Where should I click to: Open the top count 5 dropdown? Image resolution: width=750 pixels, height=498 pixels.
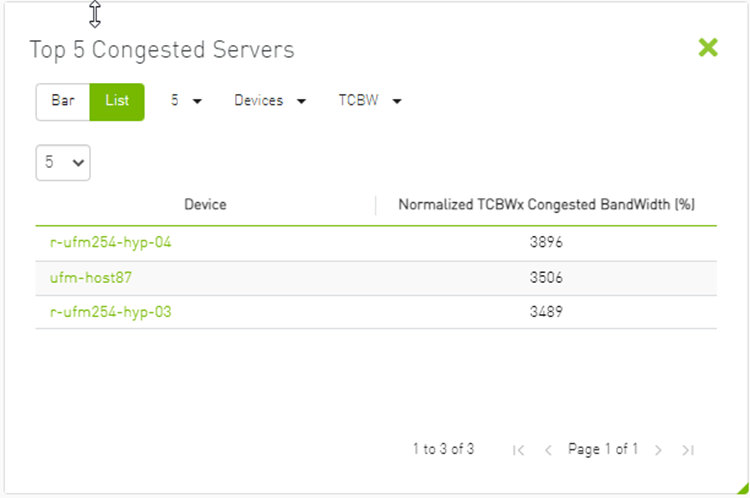[186, 101]
